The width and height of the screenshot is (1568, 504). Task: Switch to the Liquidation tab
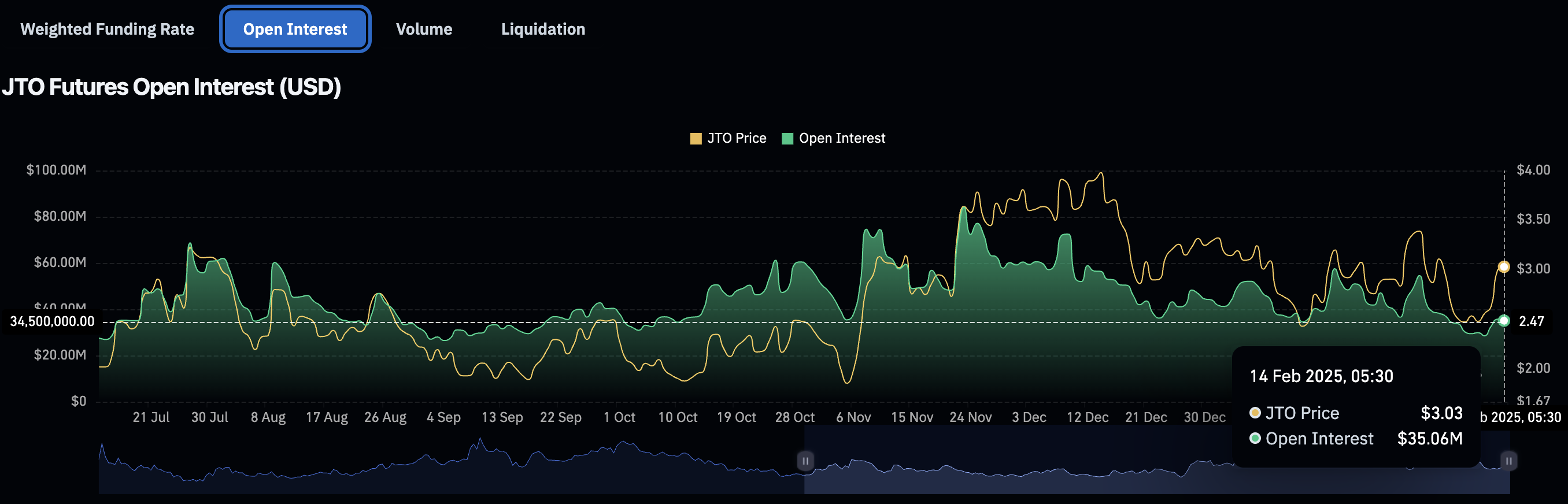coord(542,29)
